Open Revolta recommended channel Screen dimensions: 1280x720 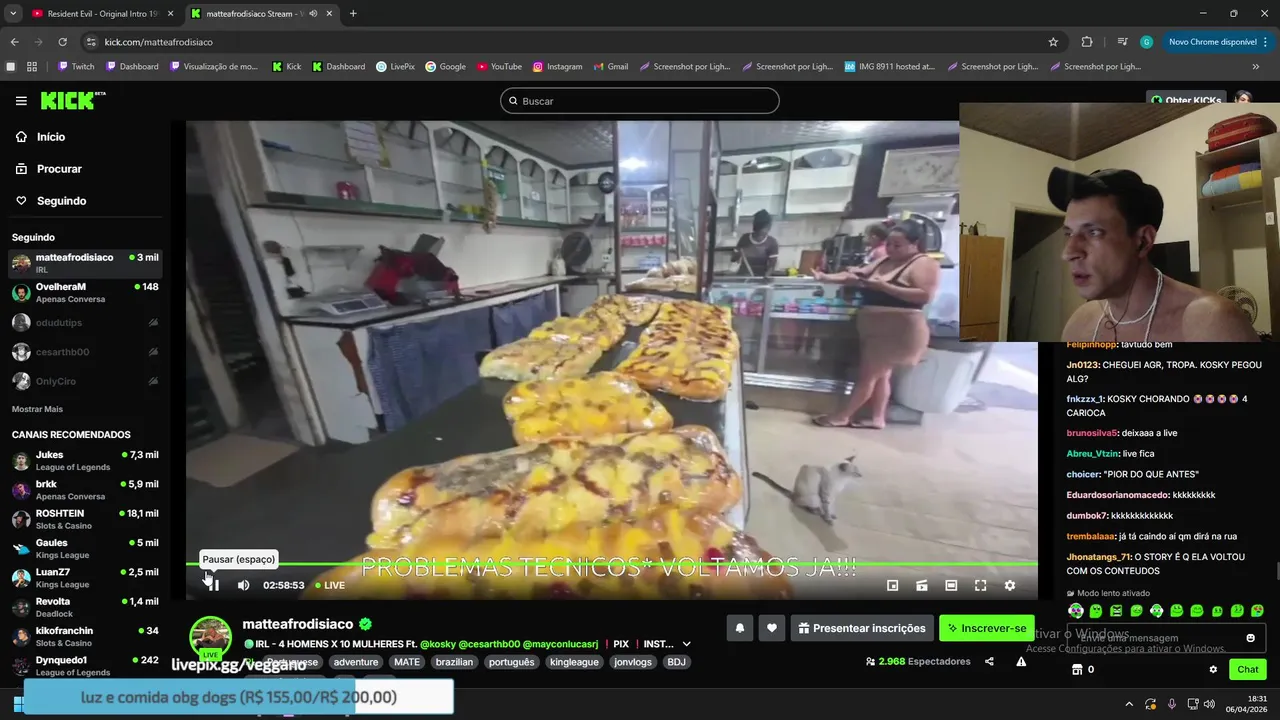coord(85,607)
